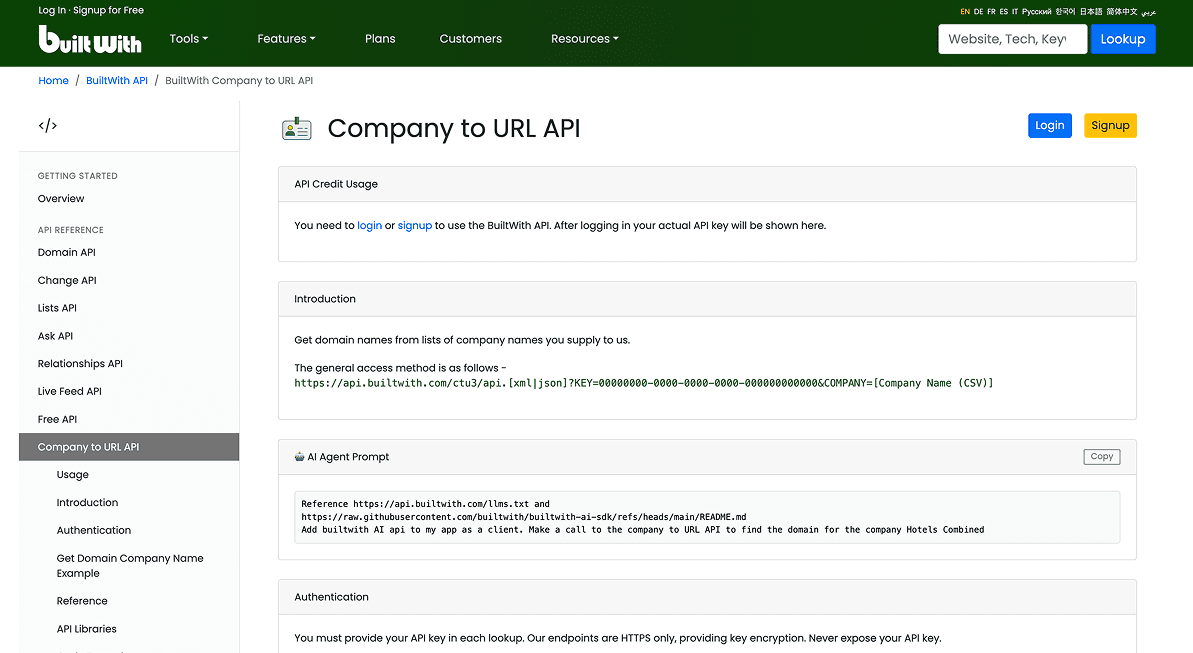
Task: Click the blue Login button beside title
Action: click(x=1049, y=126)
